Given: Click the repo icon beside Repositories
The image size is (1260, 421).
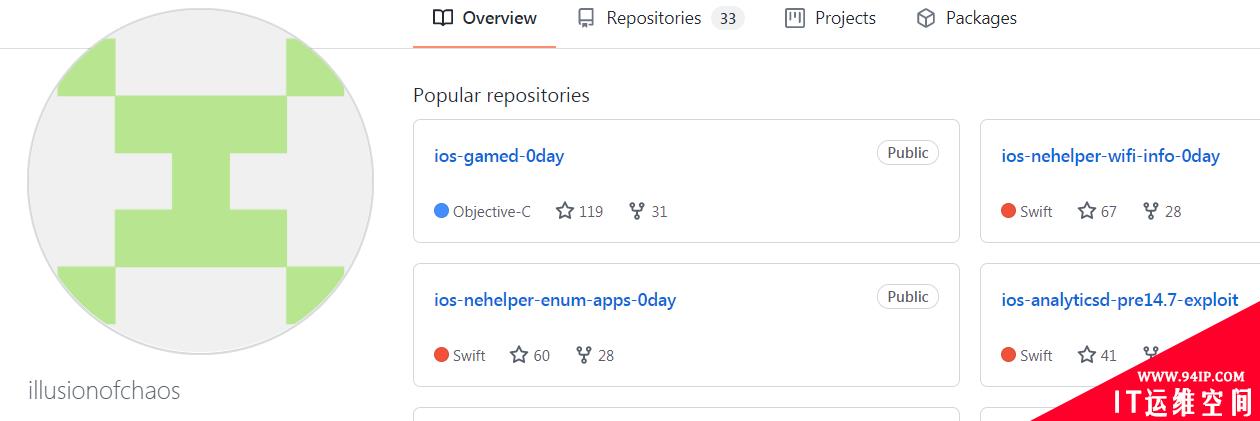Looking at the screenshot, I should click(x=587, y=18).
